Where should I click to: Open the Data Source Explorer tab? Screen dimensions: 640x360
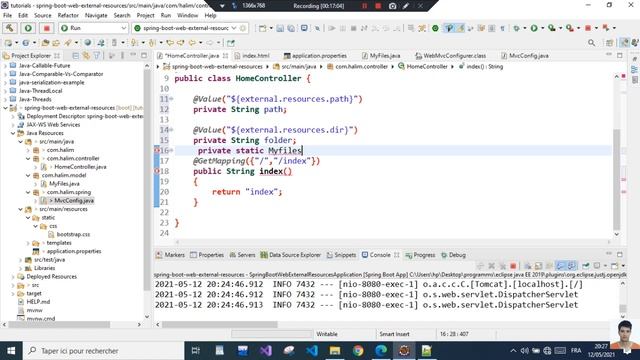[291, 255]
